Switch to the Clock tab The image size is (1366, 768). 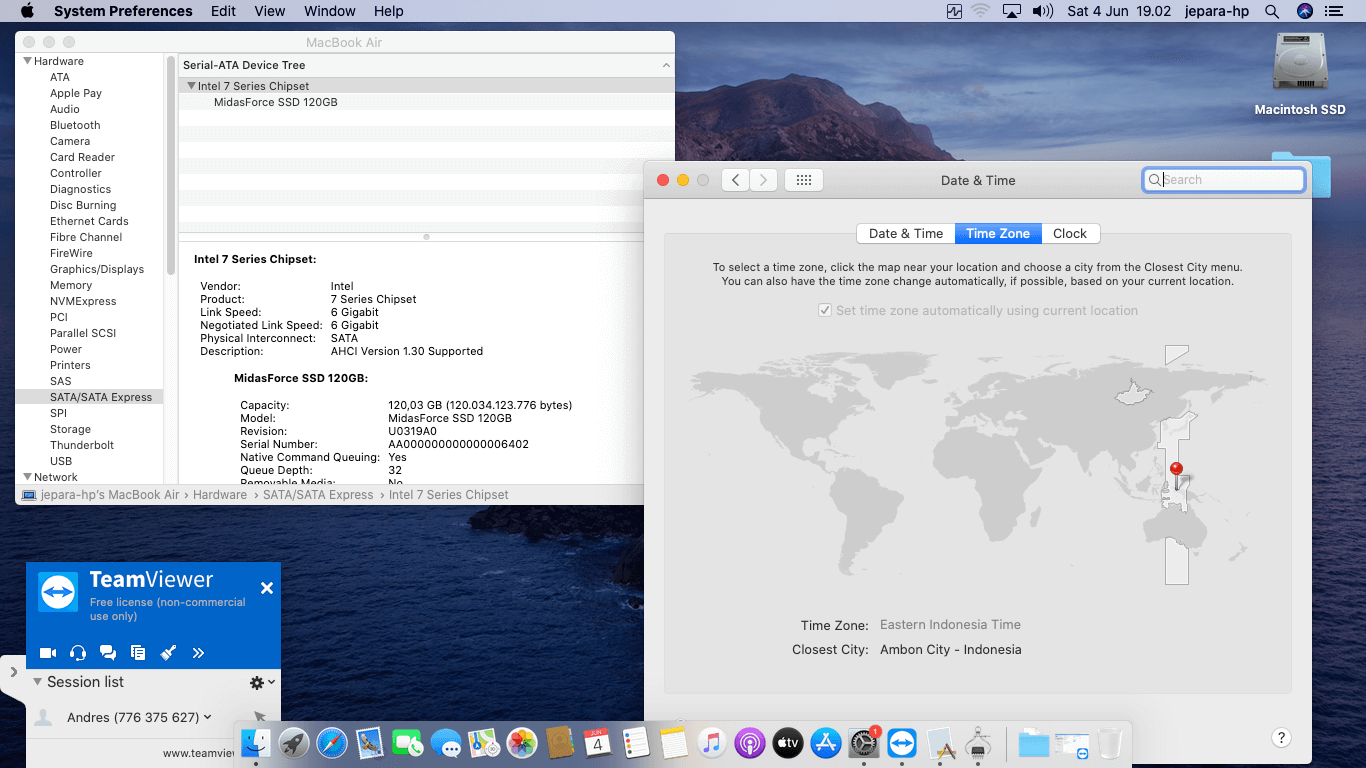tap(1069, 233)
